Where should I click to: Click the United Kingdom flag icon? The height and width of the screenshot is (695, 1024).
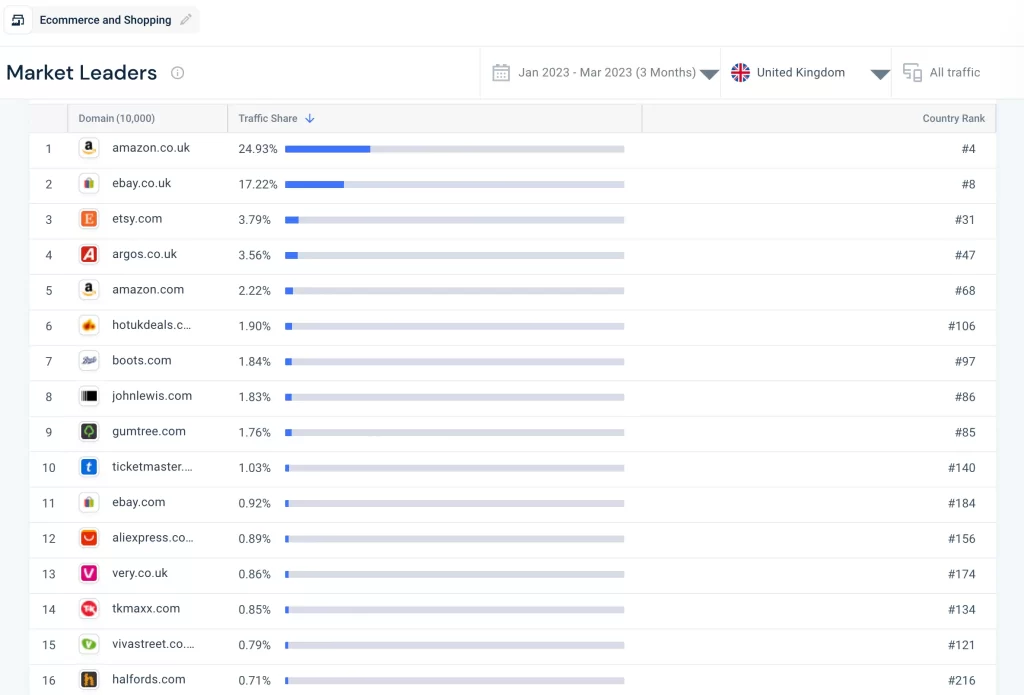click(740, 73)
